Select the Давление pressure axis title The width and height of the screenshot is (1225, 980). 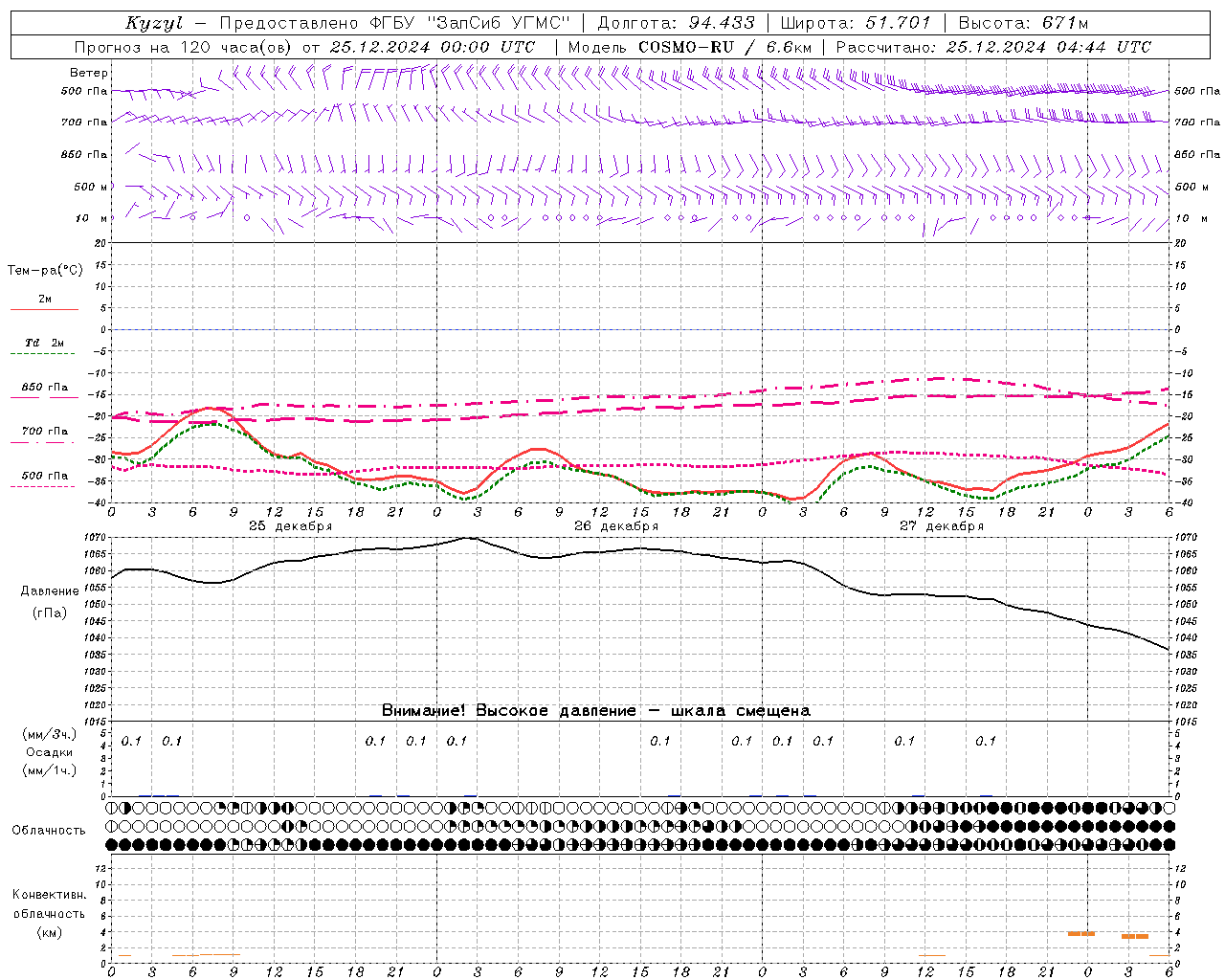point(50,591)
